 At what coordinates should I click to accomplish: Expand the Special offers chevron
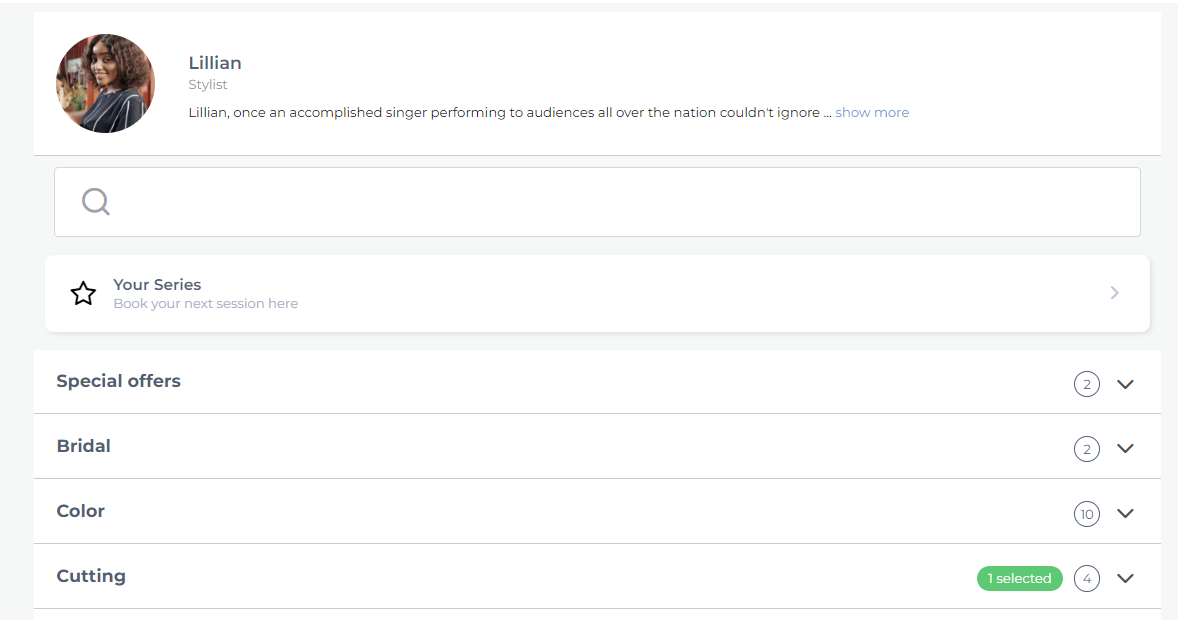tap(1125, 384)
